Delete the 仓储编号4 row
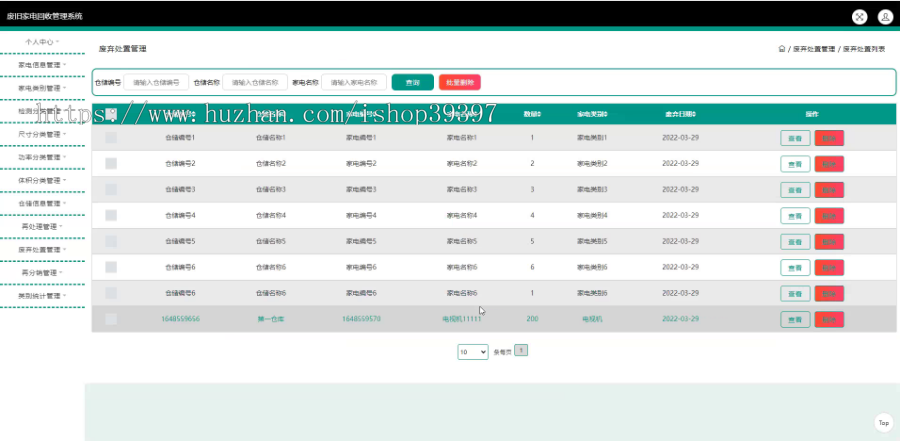The image size is (900, 441). point(829,216)
